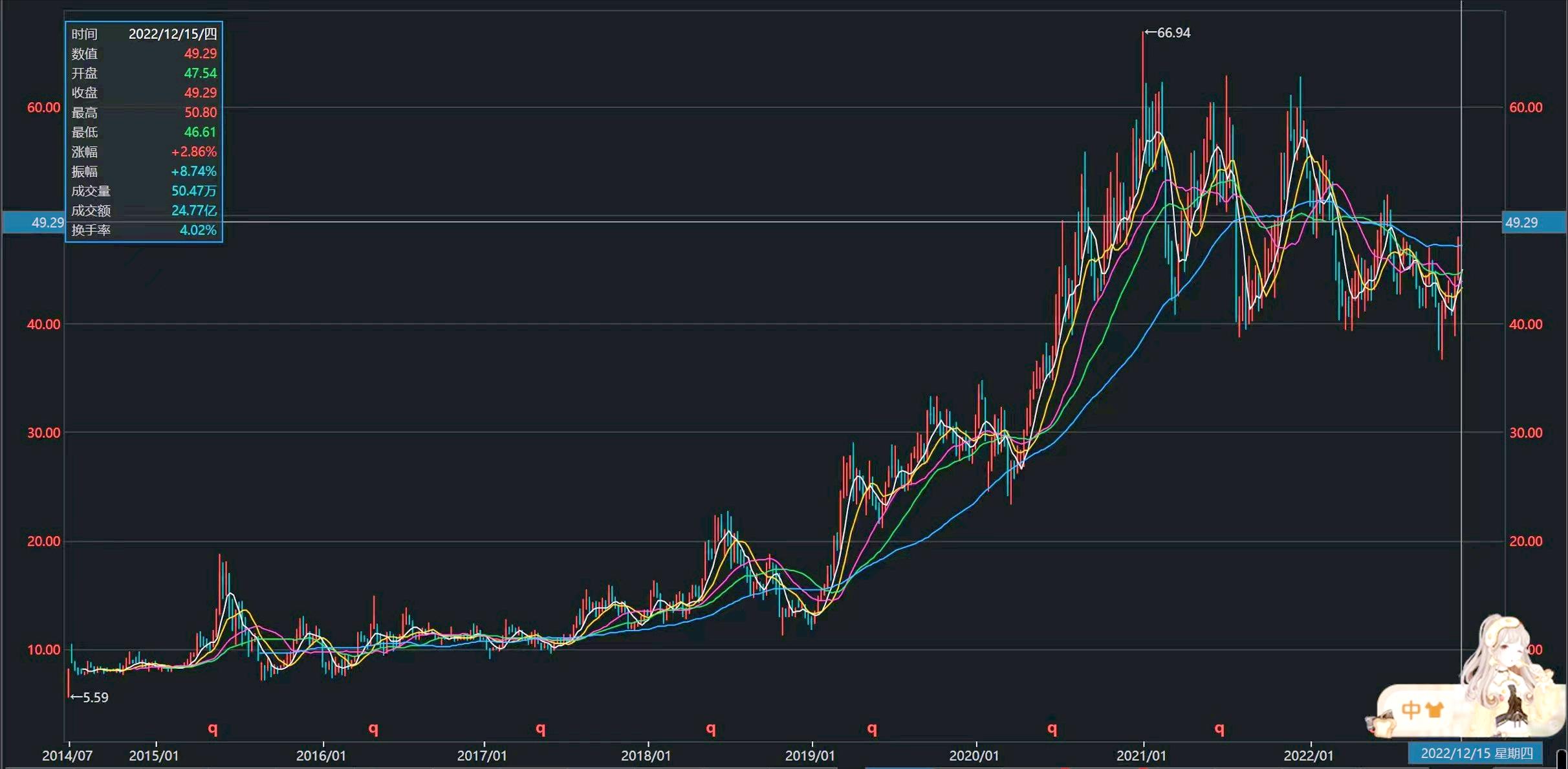Click the red q marker after 2015/01
This screenshot has height=769, width=1568.
click(213, 729)
